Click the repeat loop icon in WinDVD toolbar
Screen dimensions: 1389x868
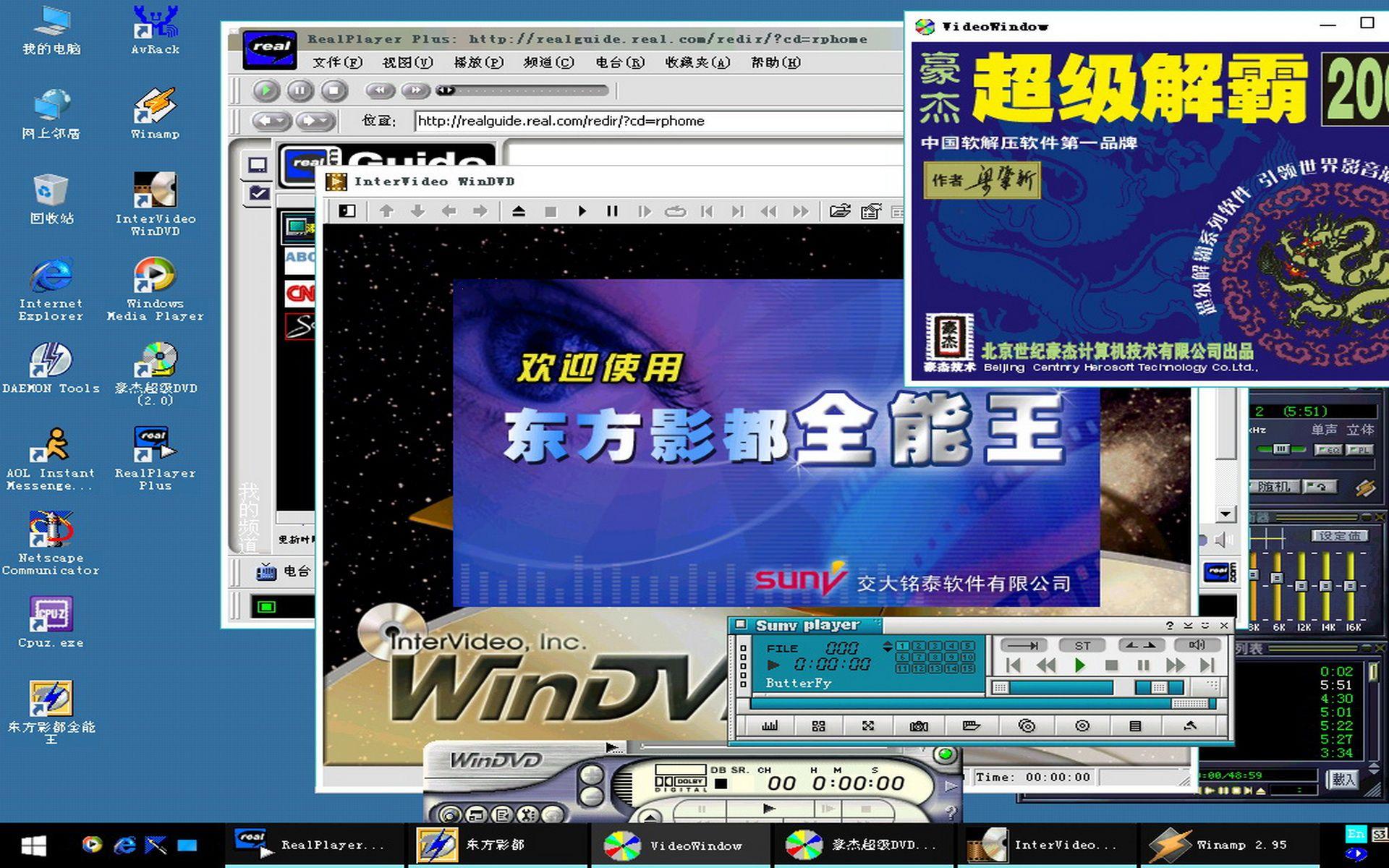(675, 211)
